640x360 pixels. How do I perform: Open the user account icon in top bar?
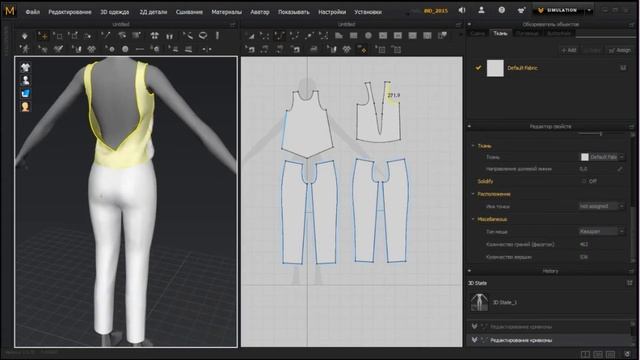(481, 10)
